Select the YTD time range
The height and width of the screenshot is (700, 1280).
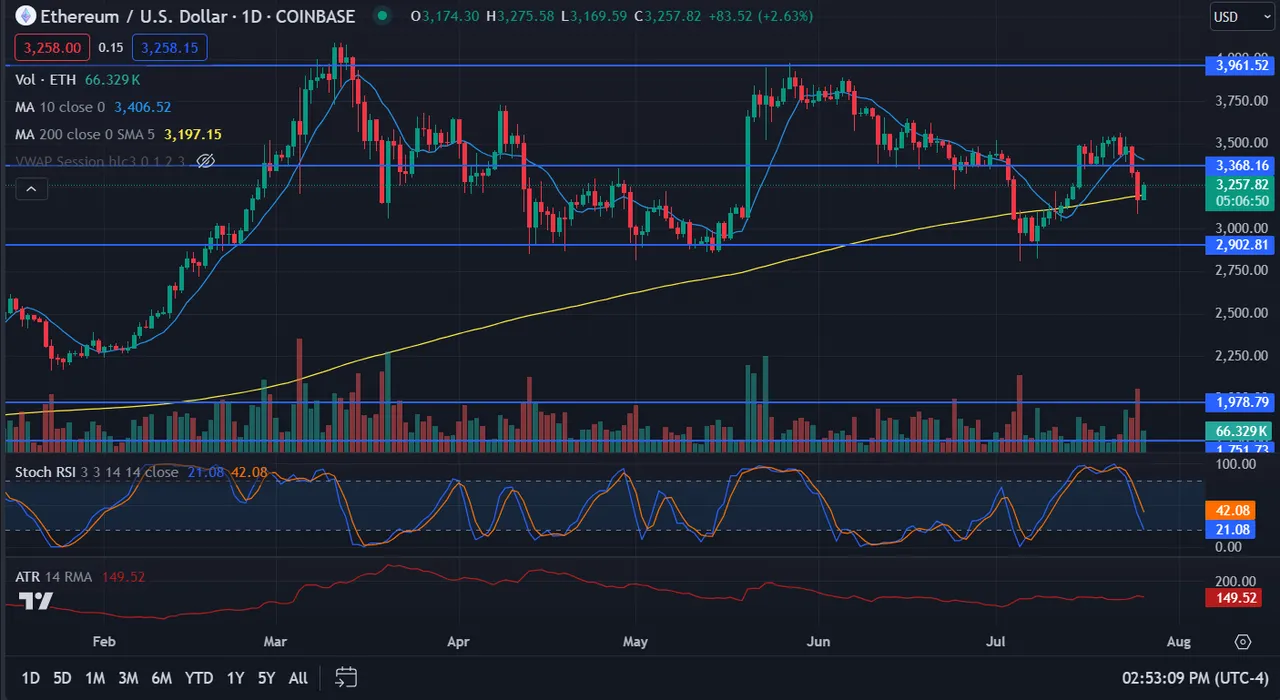(199, 678)
